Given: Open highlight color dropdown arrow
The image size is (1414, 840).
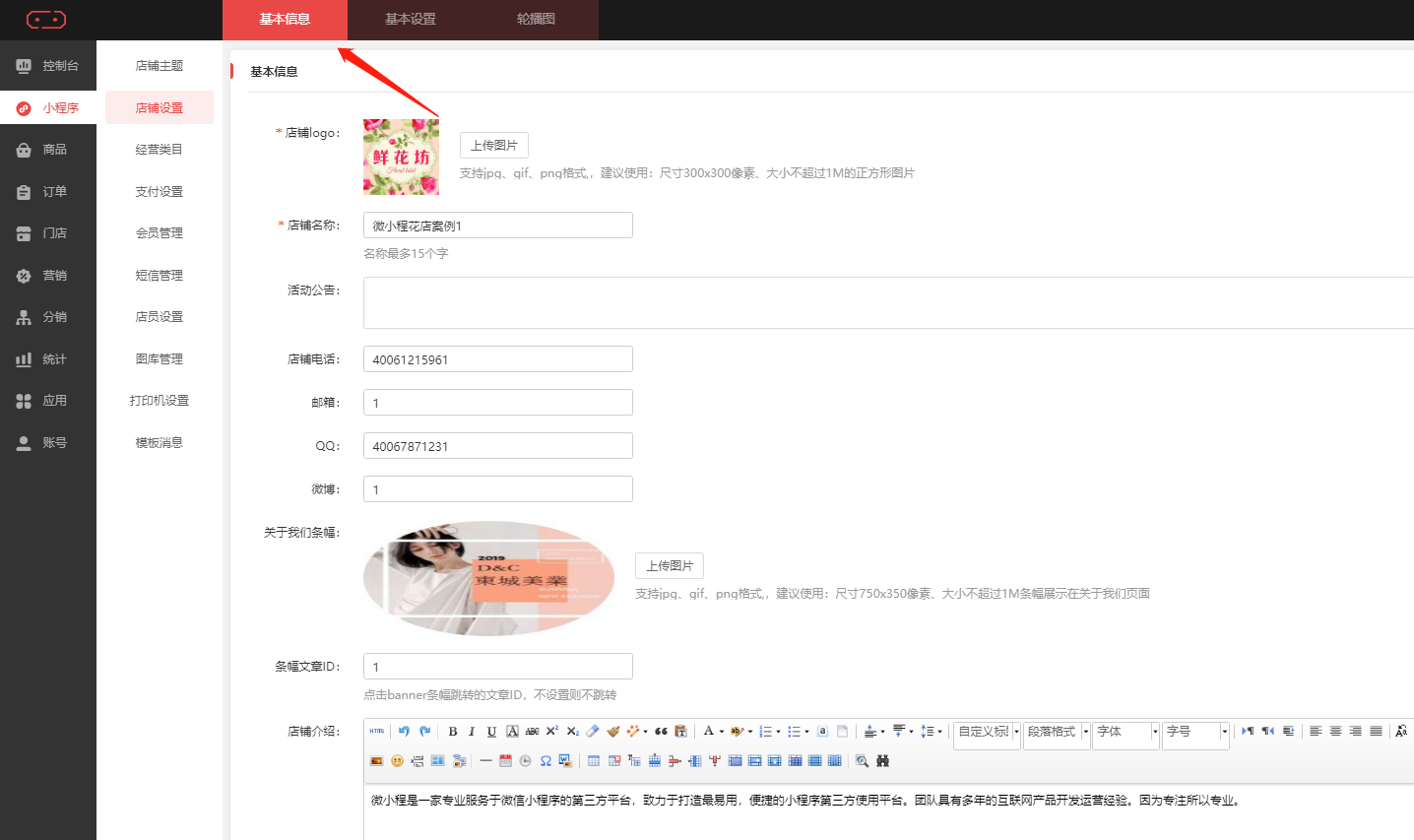Looking at the screenshot, I should pos(750,732).
